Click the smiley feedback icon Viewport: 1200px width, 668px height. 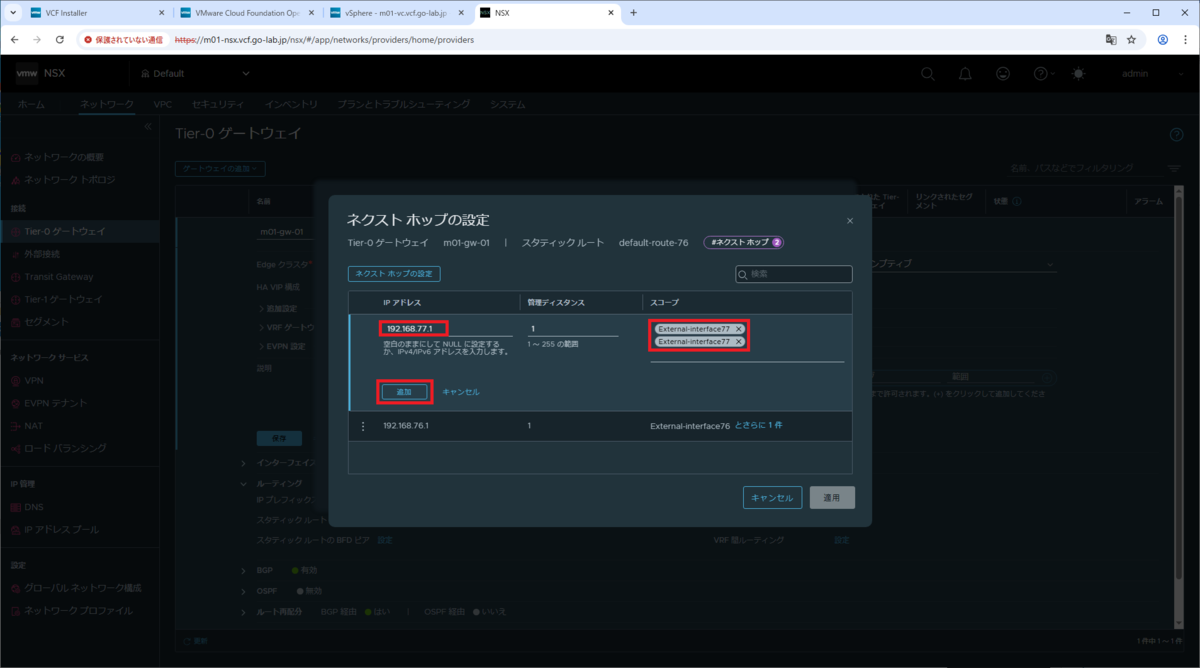click(x=1003, y=74)
